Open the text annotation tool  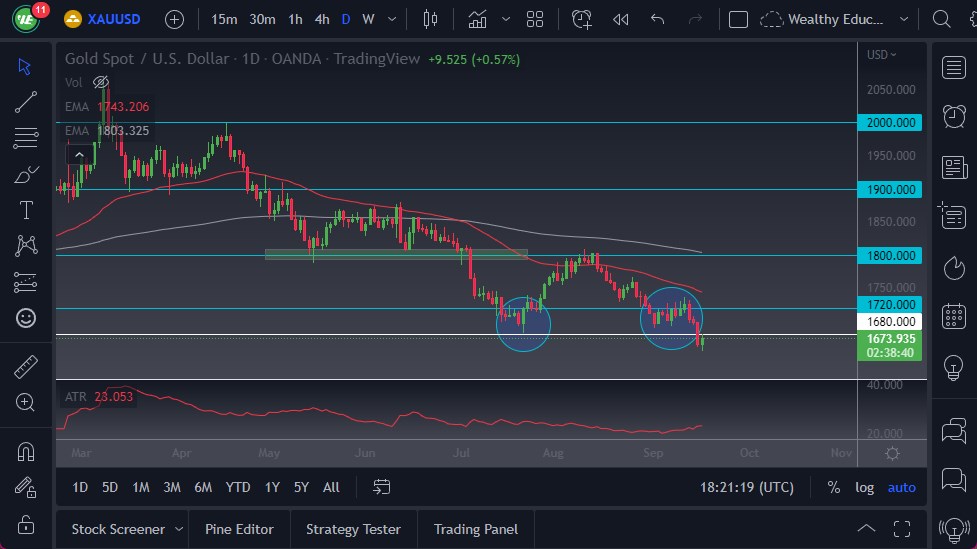pos(26,210)
